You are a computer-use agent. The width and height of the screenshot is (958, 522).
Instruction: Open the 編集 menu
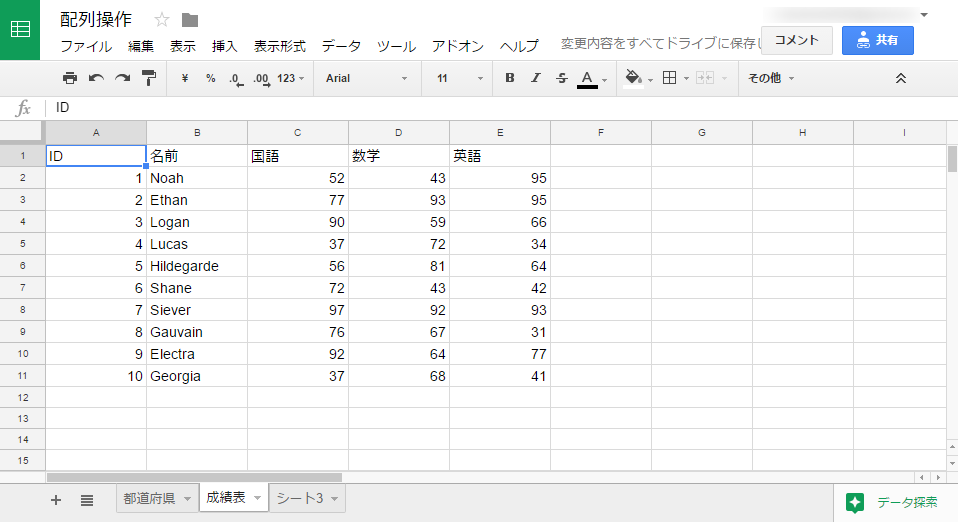click(x=141, y=46)
